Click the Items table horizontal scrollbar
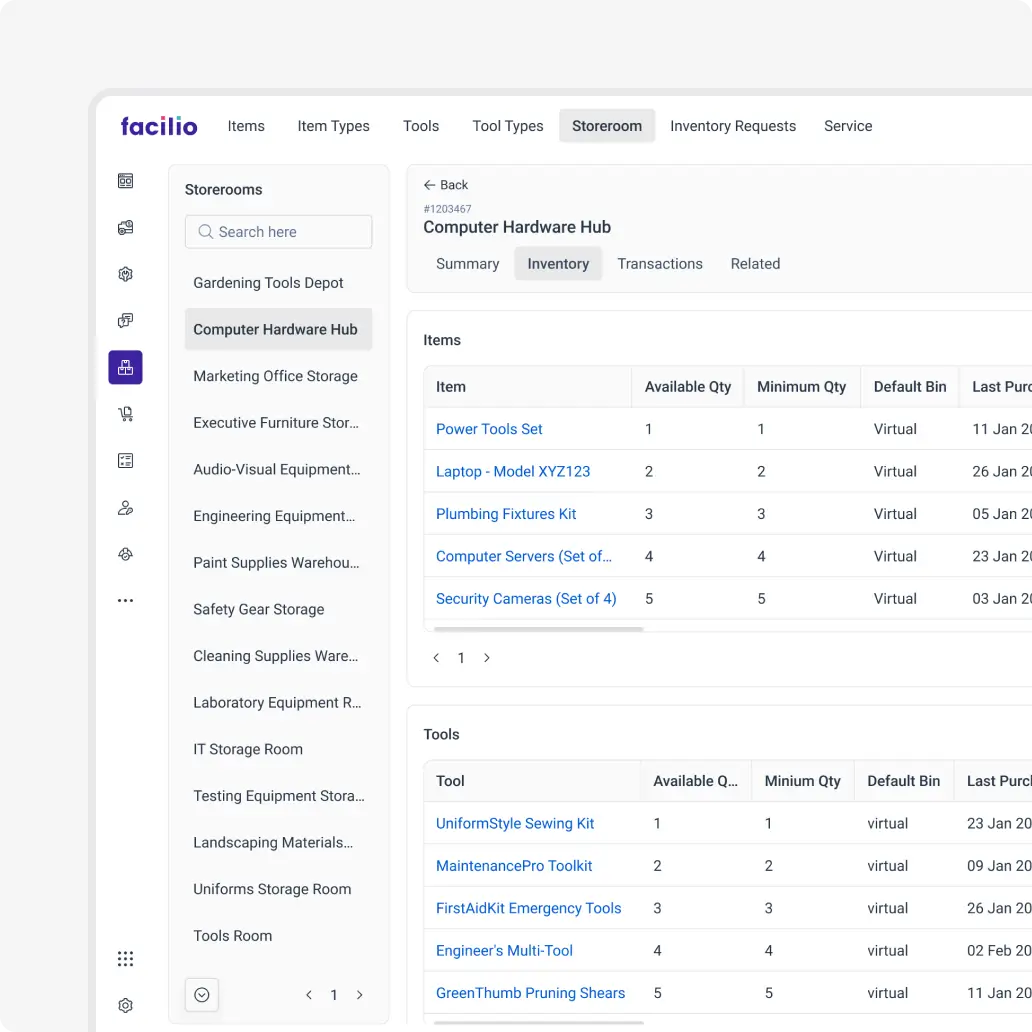The width and height of the screenshot is (1032, 1032). point(538,629)
